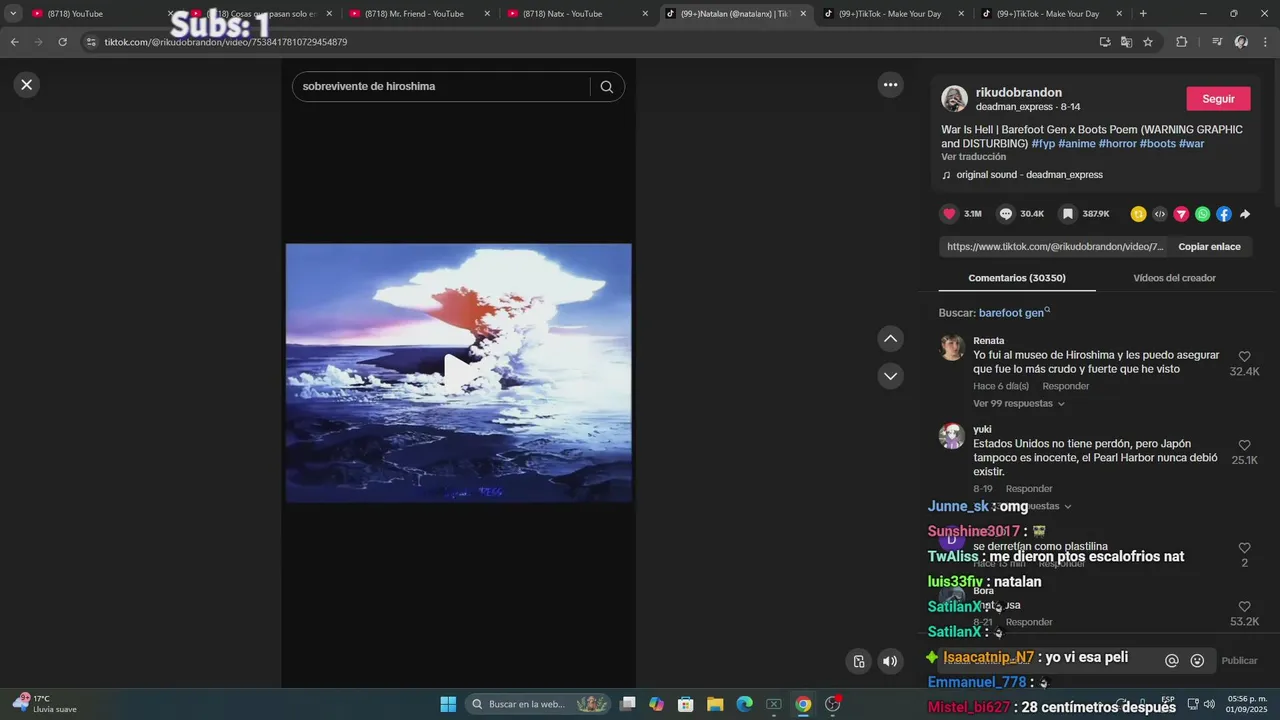The width and height of the screenshot is (1280, 720).
Task: Open #anime hashtag link
Action: 1077,144
